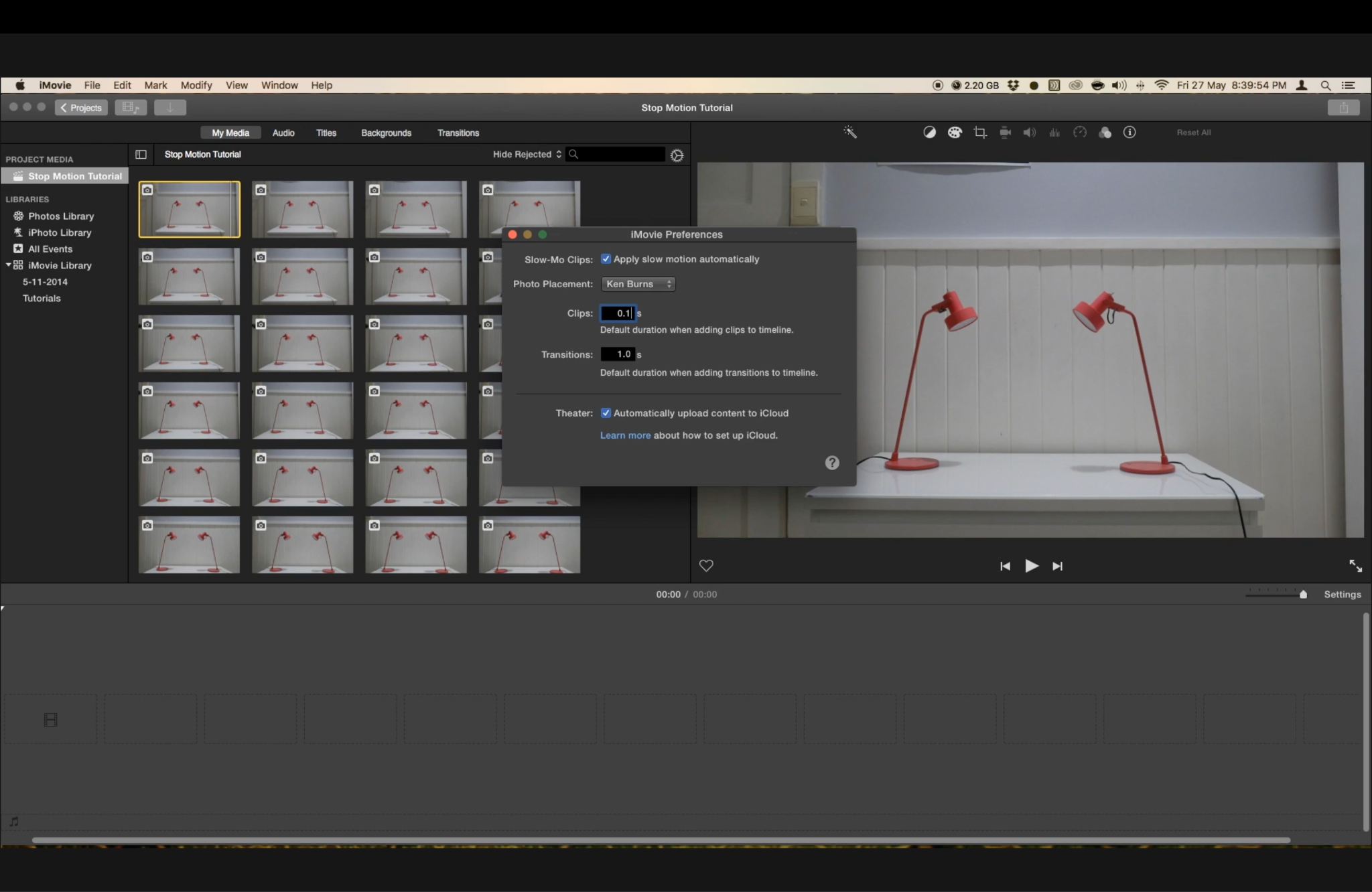Click the system volume menu bar icon
Viewport: 1372px width, 892px height.
1119,85
